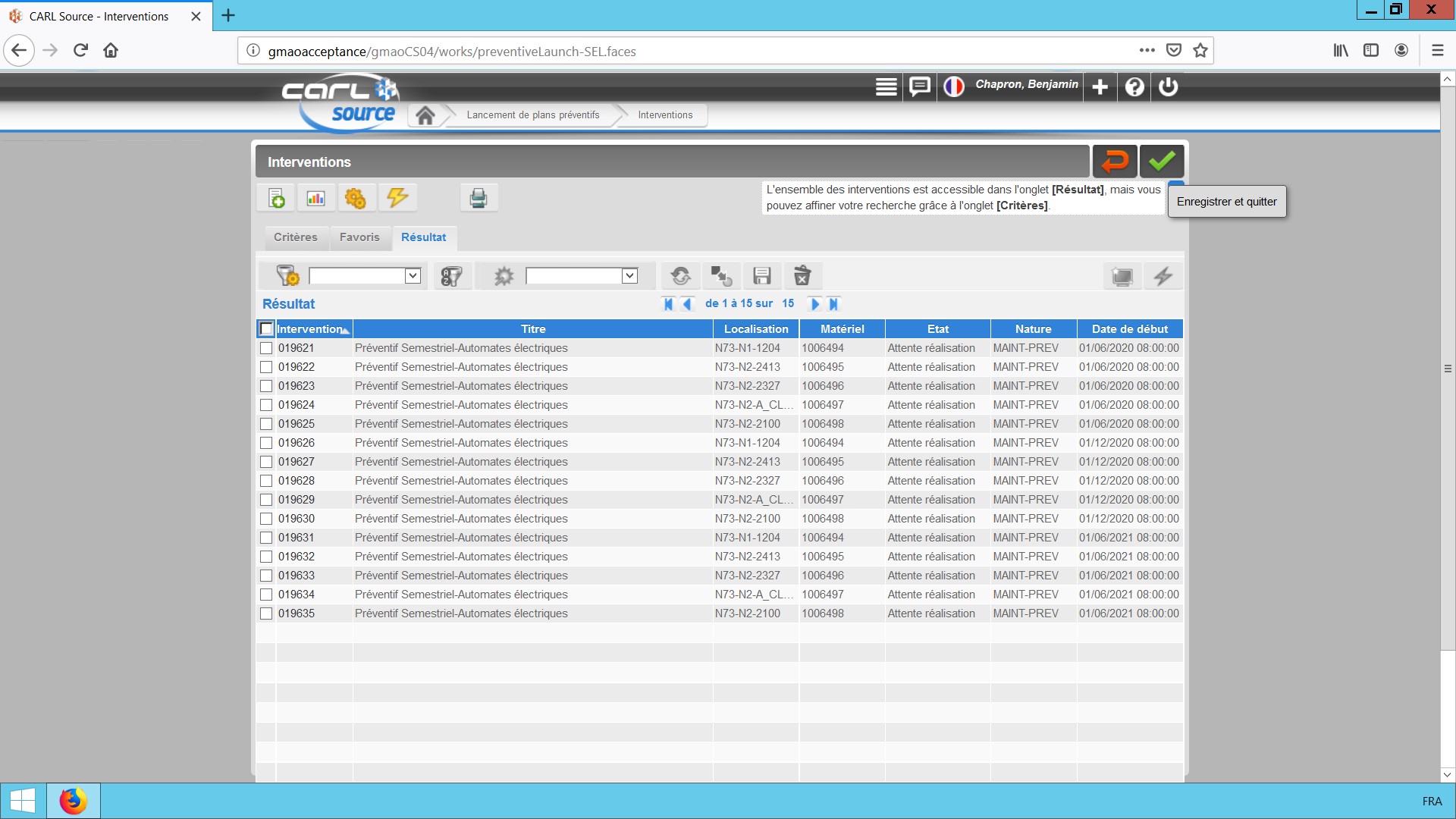Switch to the Favoris tab
The height and width of the screenshot is (819, 1456).
(x=359, y=237)
